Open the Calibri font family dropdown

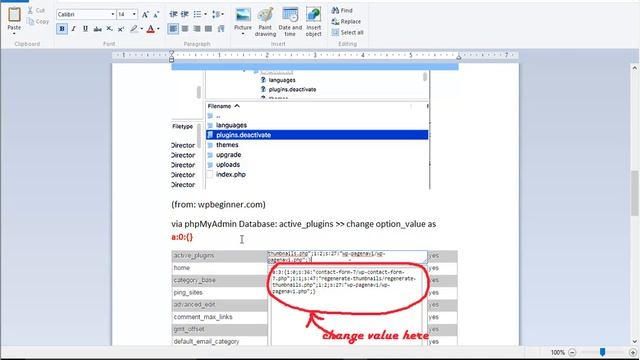[x=113, y=15]
